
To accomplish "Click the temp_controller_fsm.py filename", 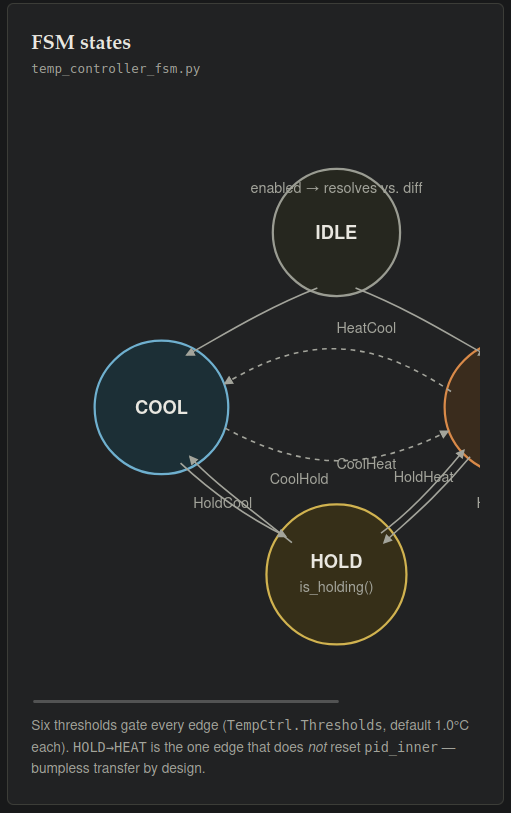I will pos(116,68).
